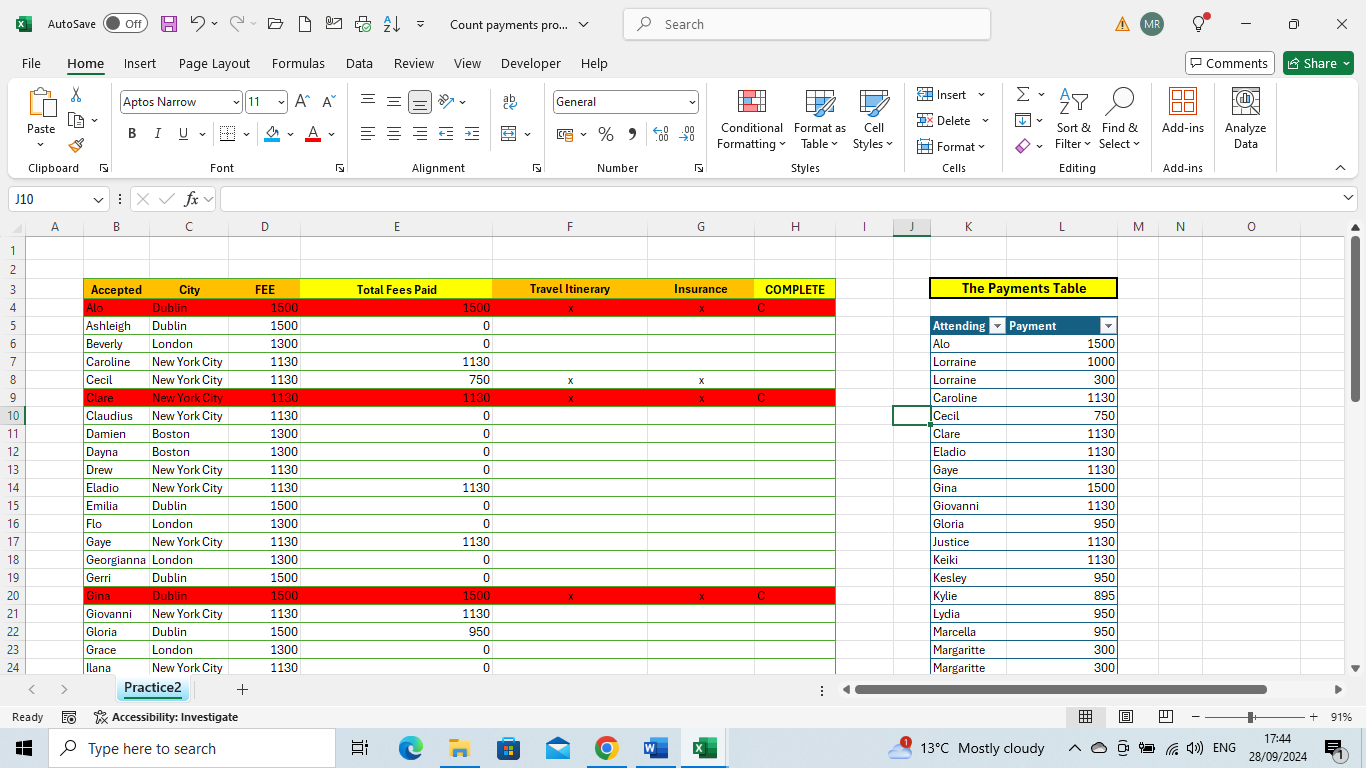Click Increase Decimal icon

[x=661, y=133]
